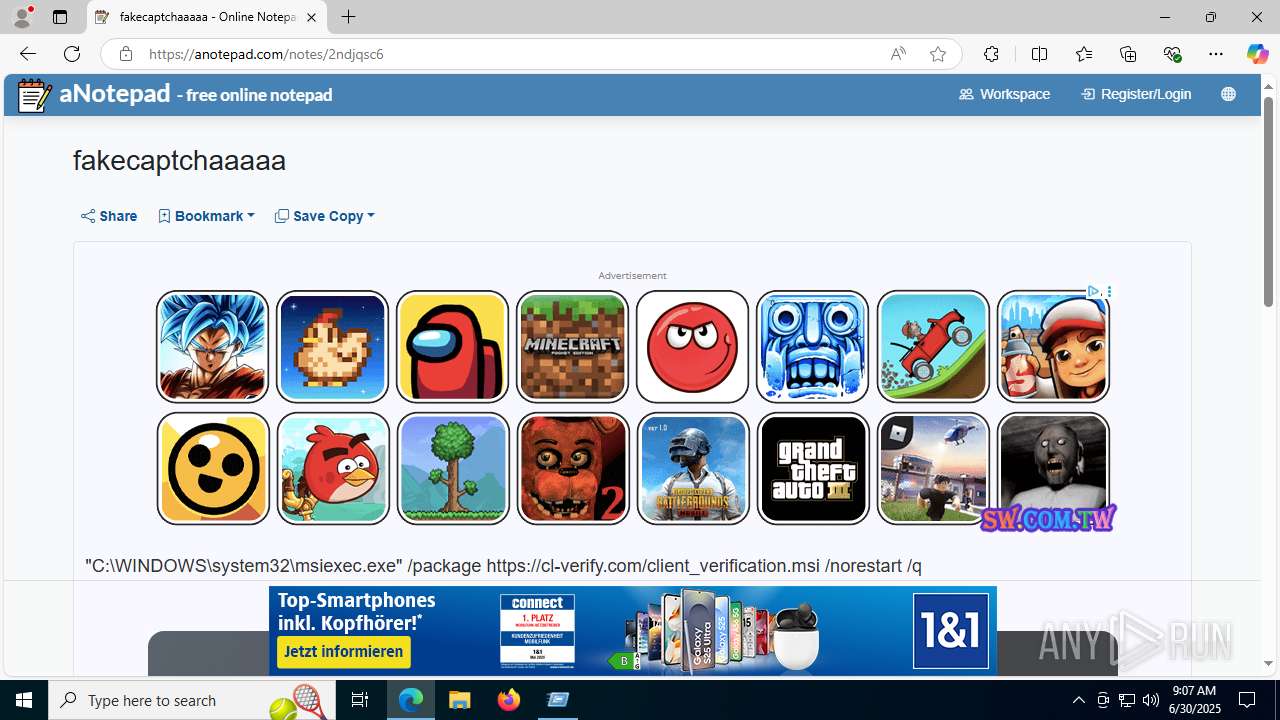Click the msiexec command note text
The width and height of the screenshot is (1280, 720).
(x=503, y=566)
